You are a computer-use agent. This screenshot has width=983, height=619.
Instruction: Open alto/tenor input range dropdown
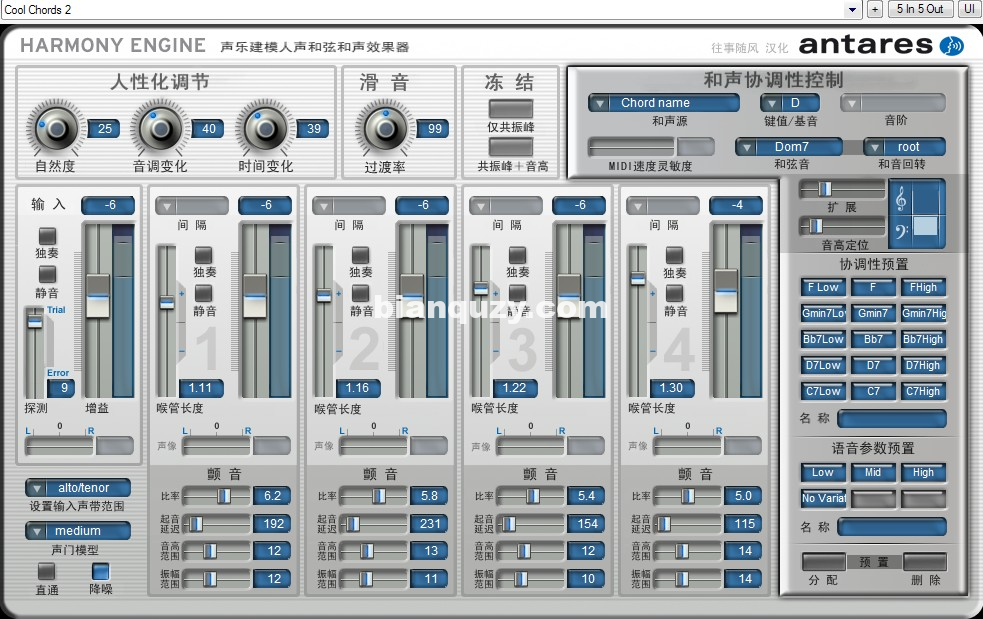point(78,488)
